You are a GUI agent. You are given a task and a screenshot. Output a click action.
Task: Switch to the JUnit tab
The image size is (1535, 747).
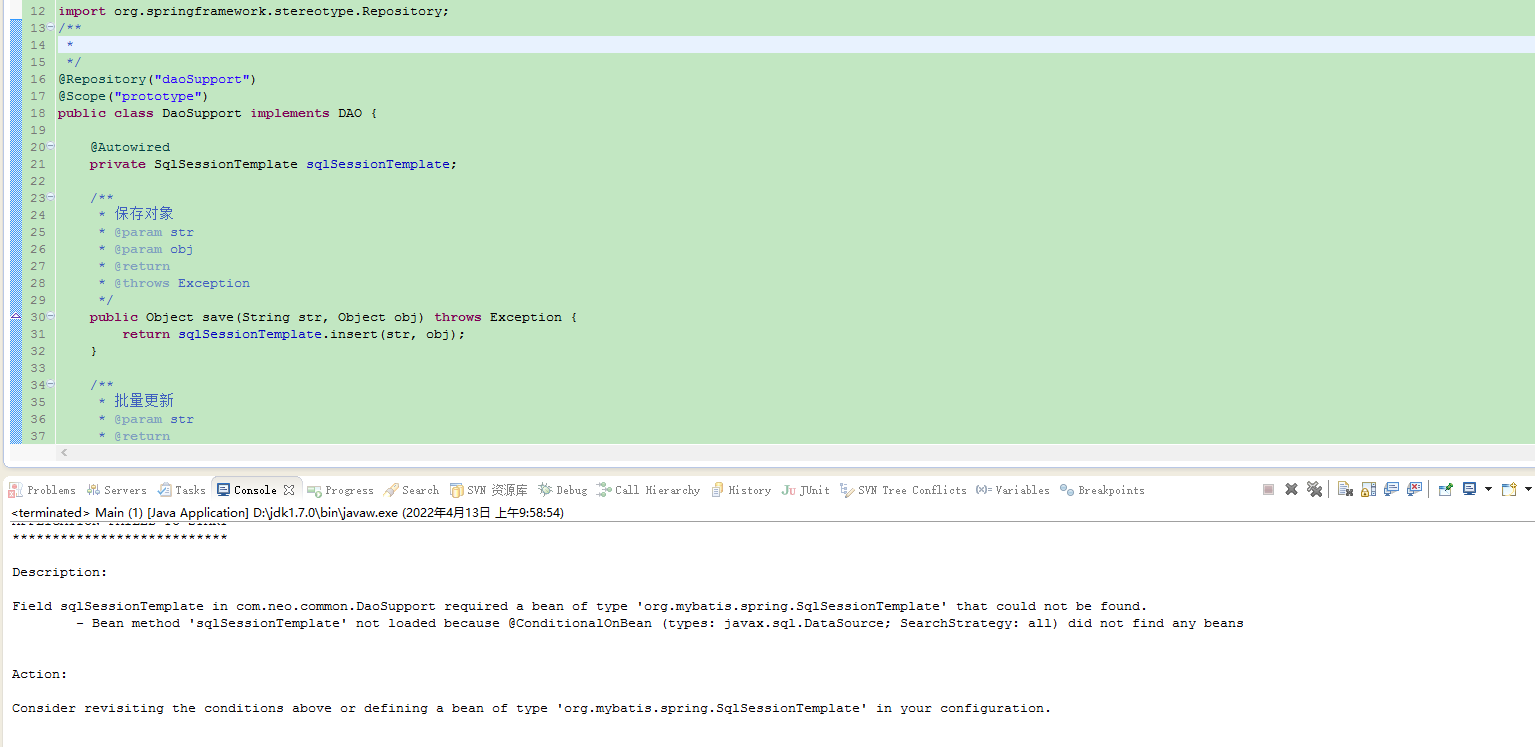[x=806, y=490]
